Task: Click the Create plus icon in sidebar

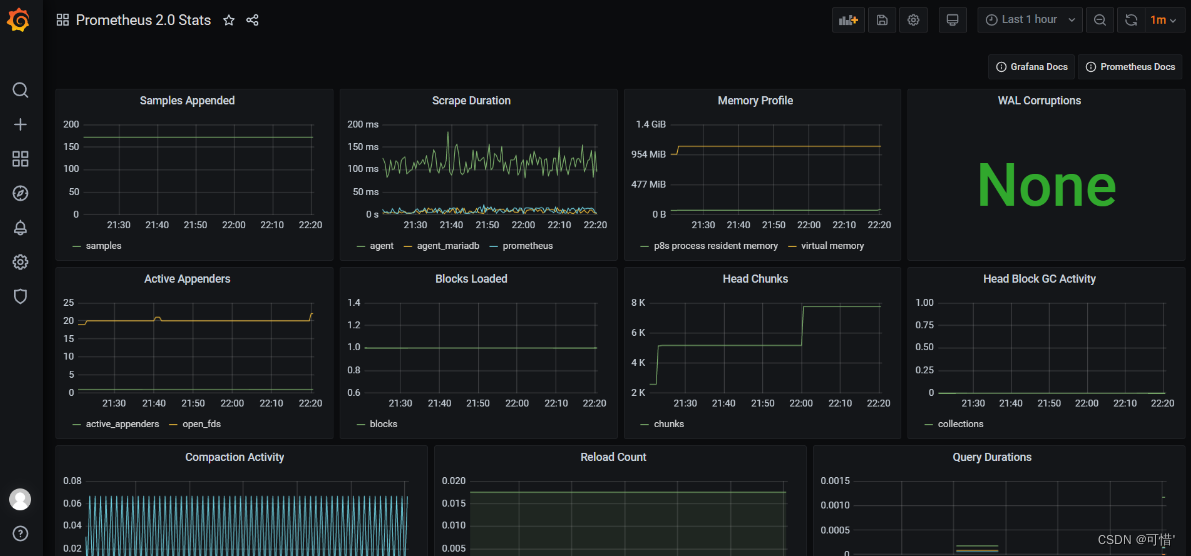Action: (x=21, y=125)
